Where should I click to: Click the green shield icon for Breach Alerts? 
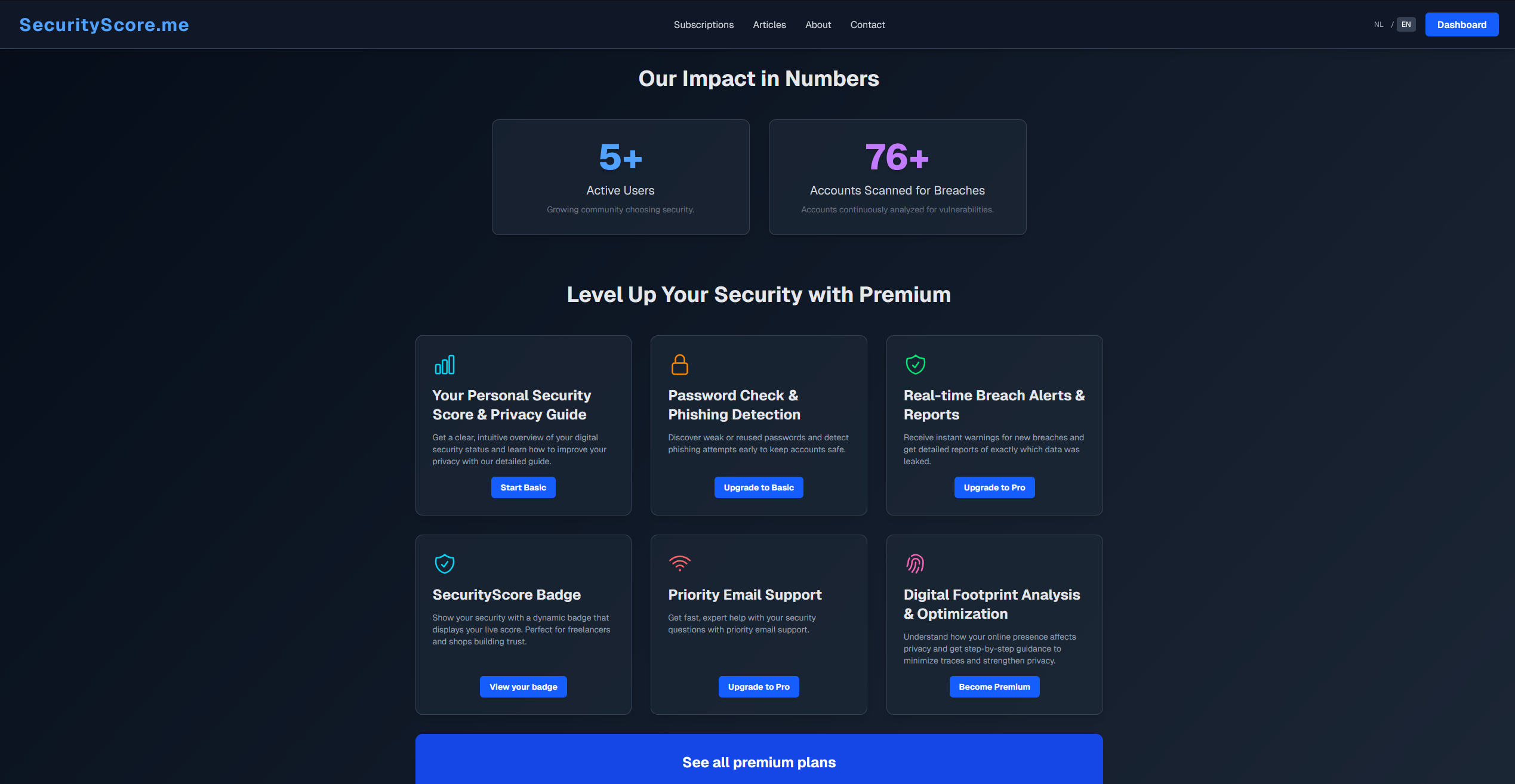[x=915, y=365]
